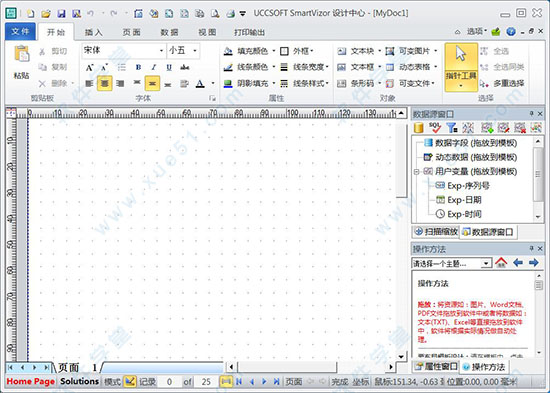Click the SQL icon in data source panel
Screen dimensions: 550x393
(x=435, y=128)
